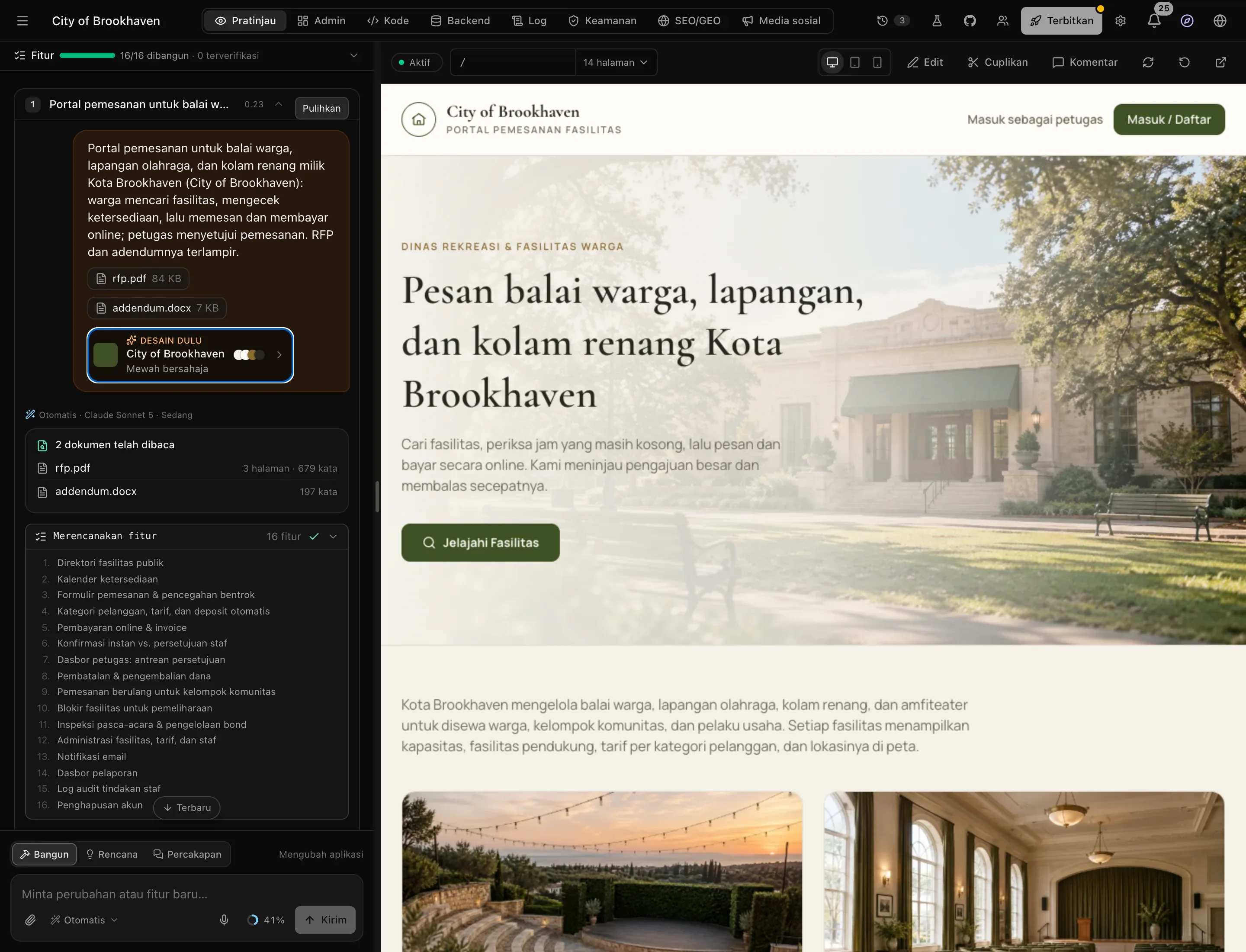The image size is (1246, 952).
Task: Click Masuk sebagai petugas link
Action: (x=1034, y=119)
